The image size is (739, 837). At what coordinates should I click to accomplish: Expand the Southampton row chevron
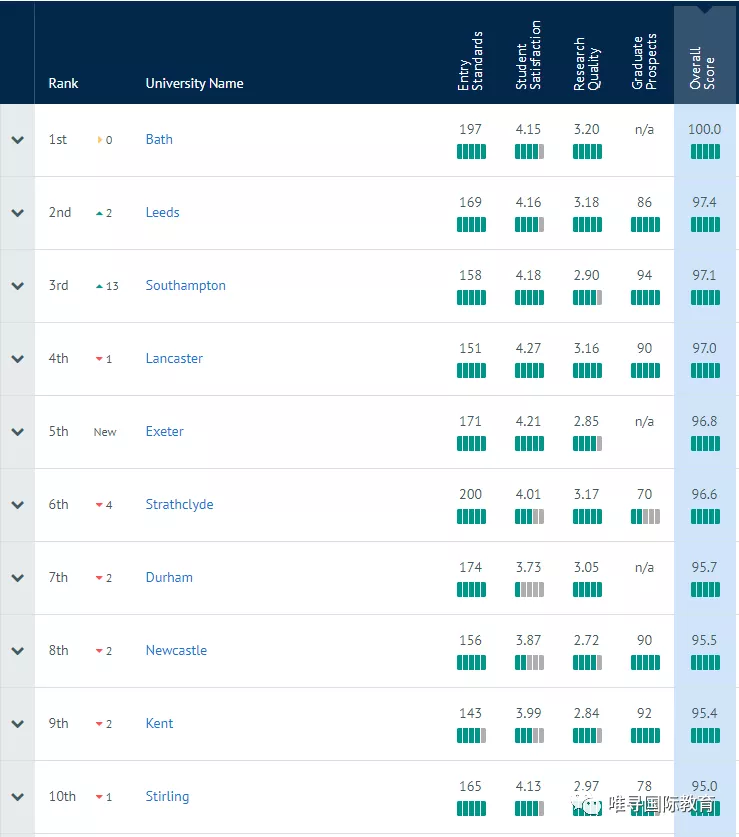pos(18,286)
